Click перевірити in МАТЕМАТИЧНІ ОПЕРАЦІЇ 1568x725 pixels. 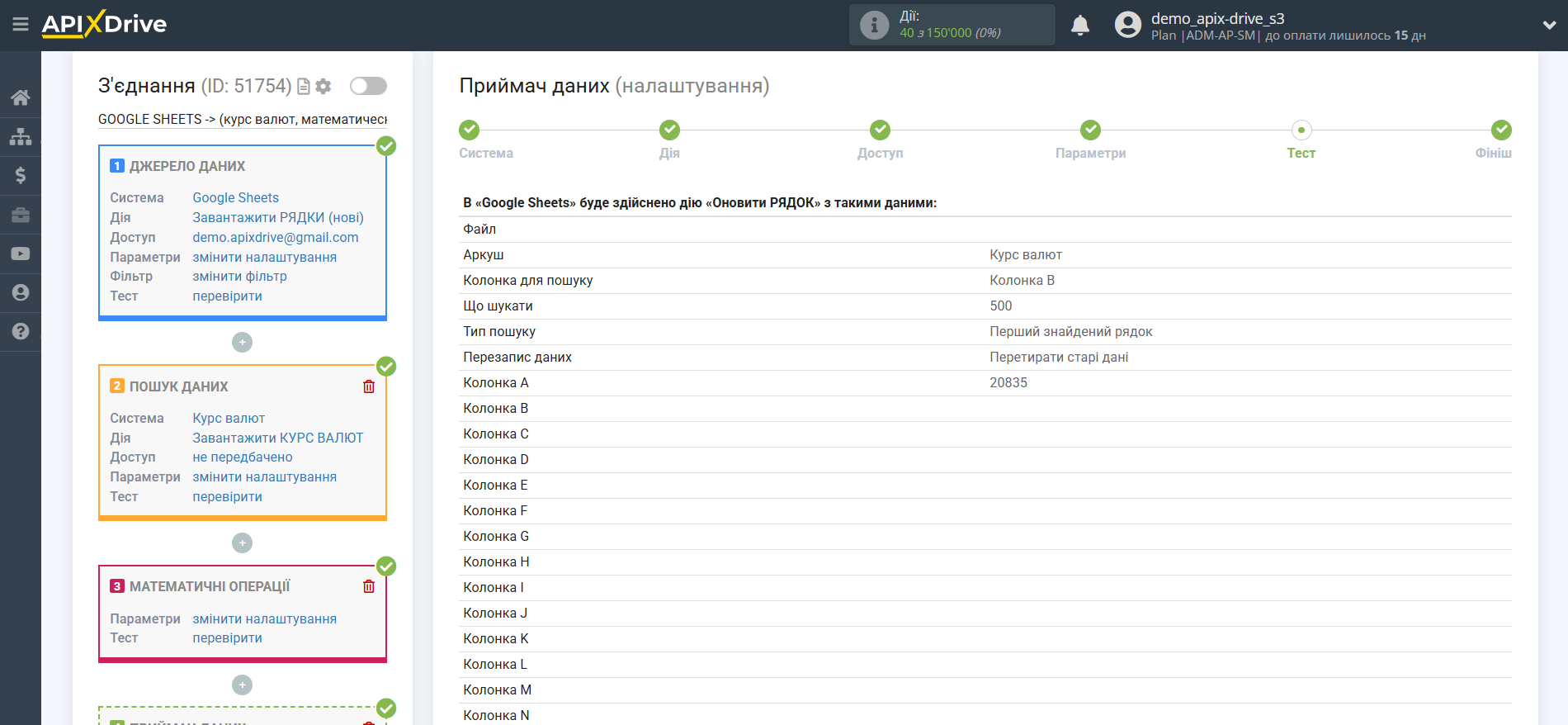[227, 637]
